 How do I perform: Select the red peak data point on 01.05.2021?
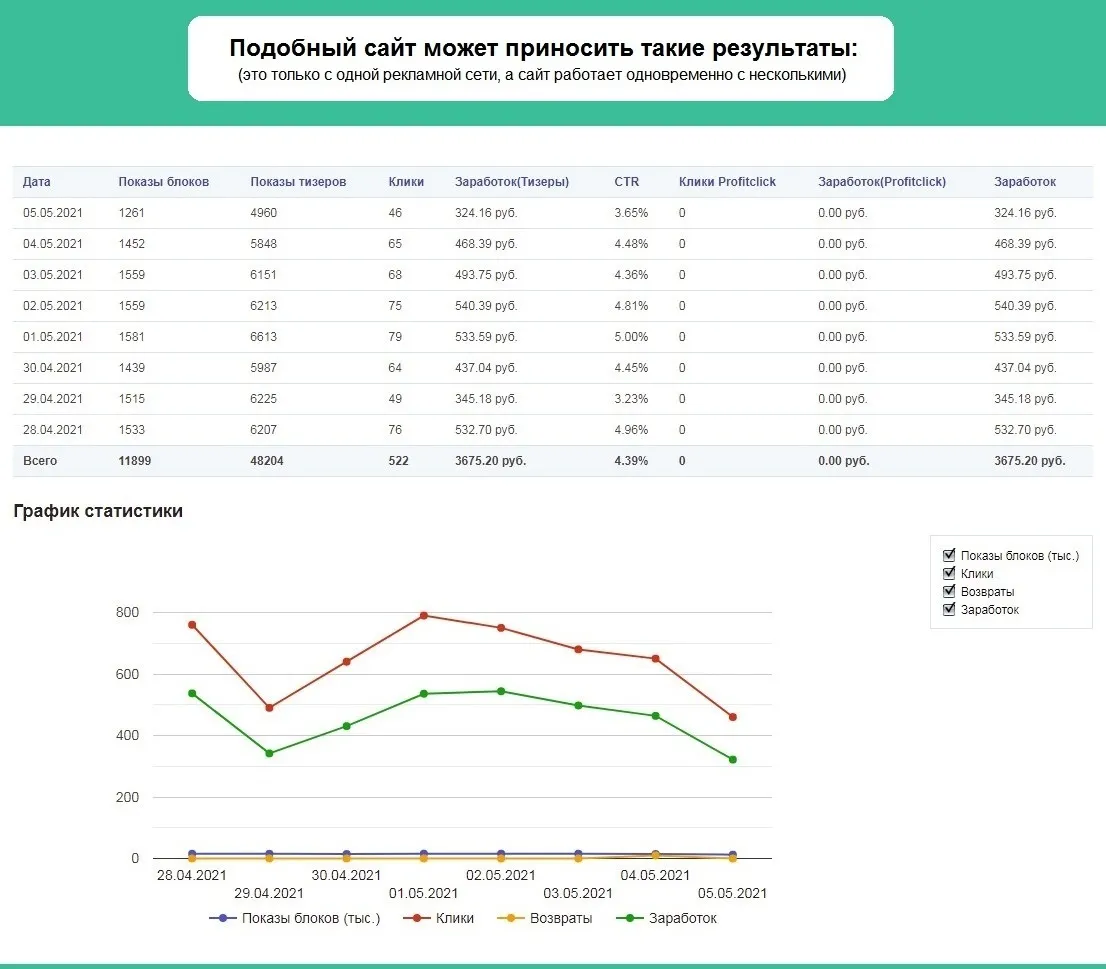point(424,615)
